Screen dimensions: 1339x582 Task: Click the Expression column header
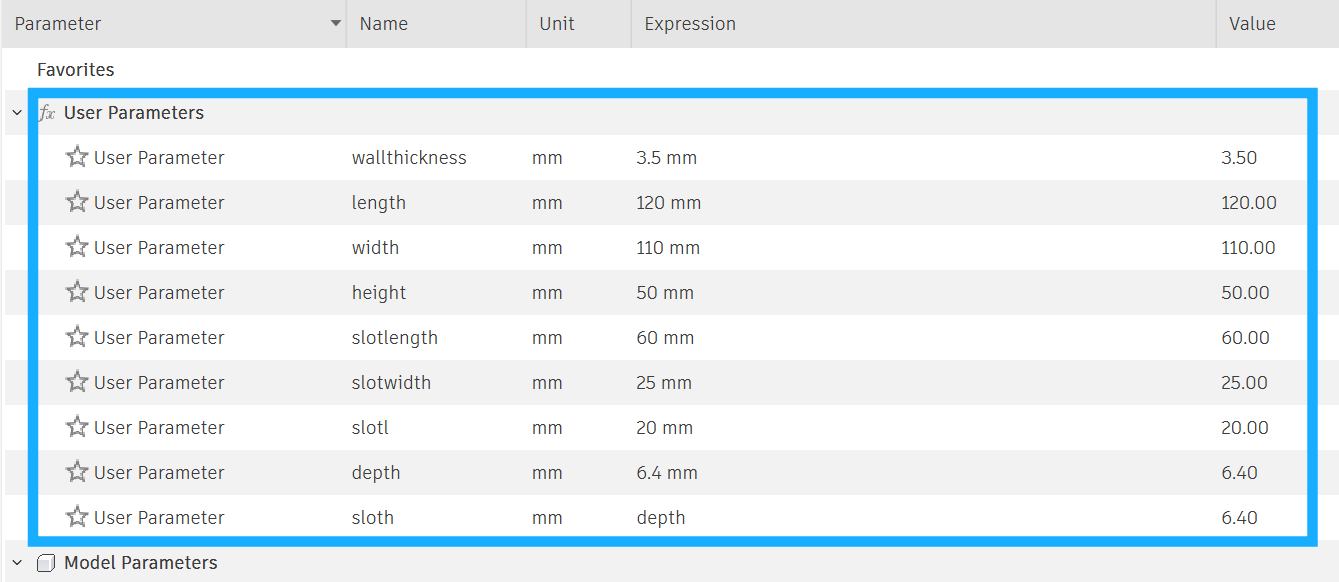point(690,24)
